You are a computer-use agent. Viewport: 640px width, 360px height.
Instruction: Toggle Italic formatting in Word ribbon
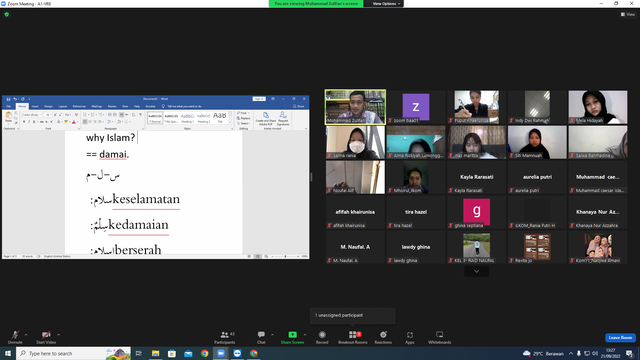pyautogui.click(x=29, y=122)
